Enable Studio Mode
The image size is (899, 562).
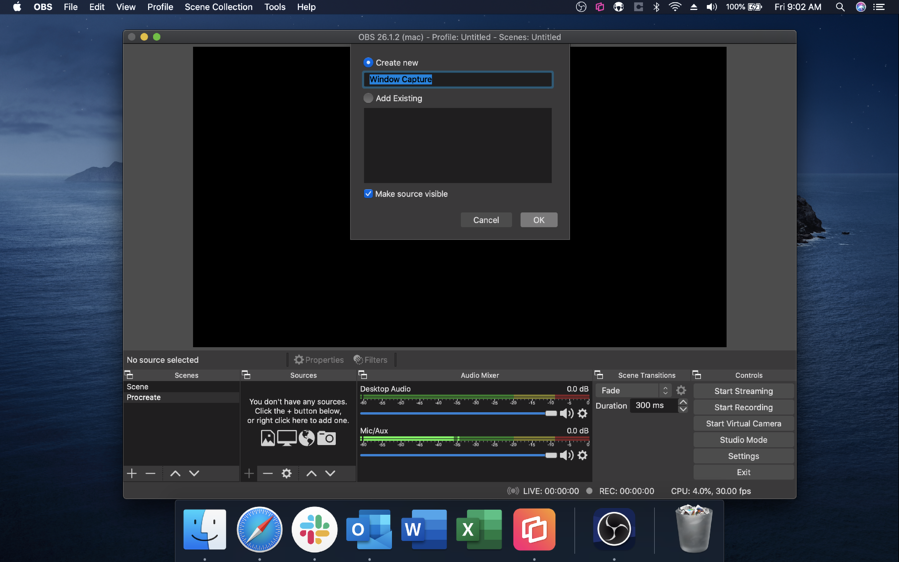(744, 440)
